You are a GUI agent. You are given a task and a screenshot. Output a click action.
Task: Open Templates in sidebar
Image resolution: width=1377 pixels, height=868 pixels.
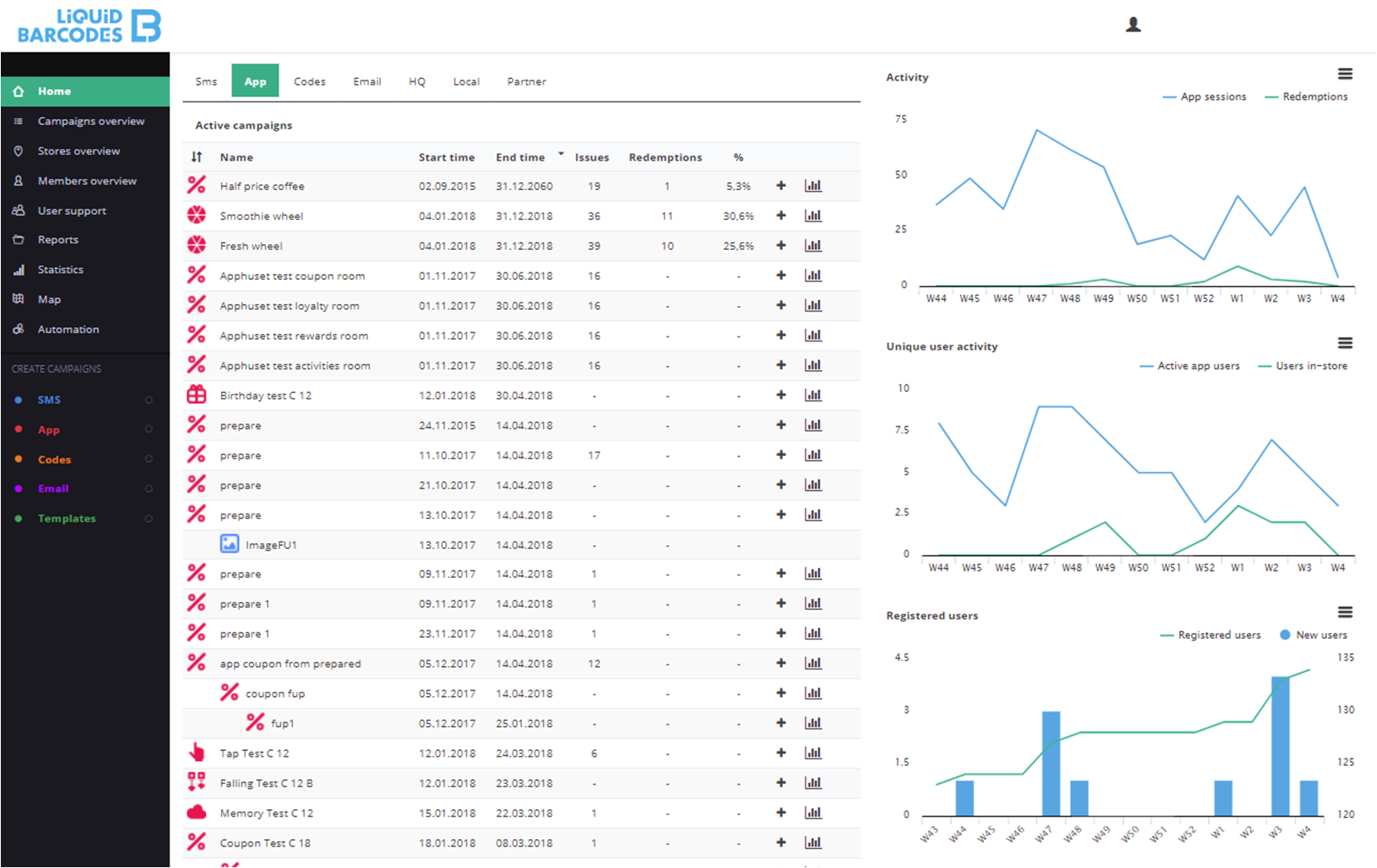coord(66,519)
